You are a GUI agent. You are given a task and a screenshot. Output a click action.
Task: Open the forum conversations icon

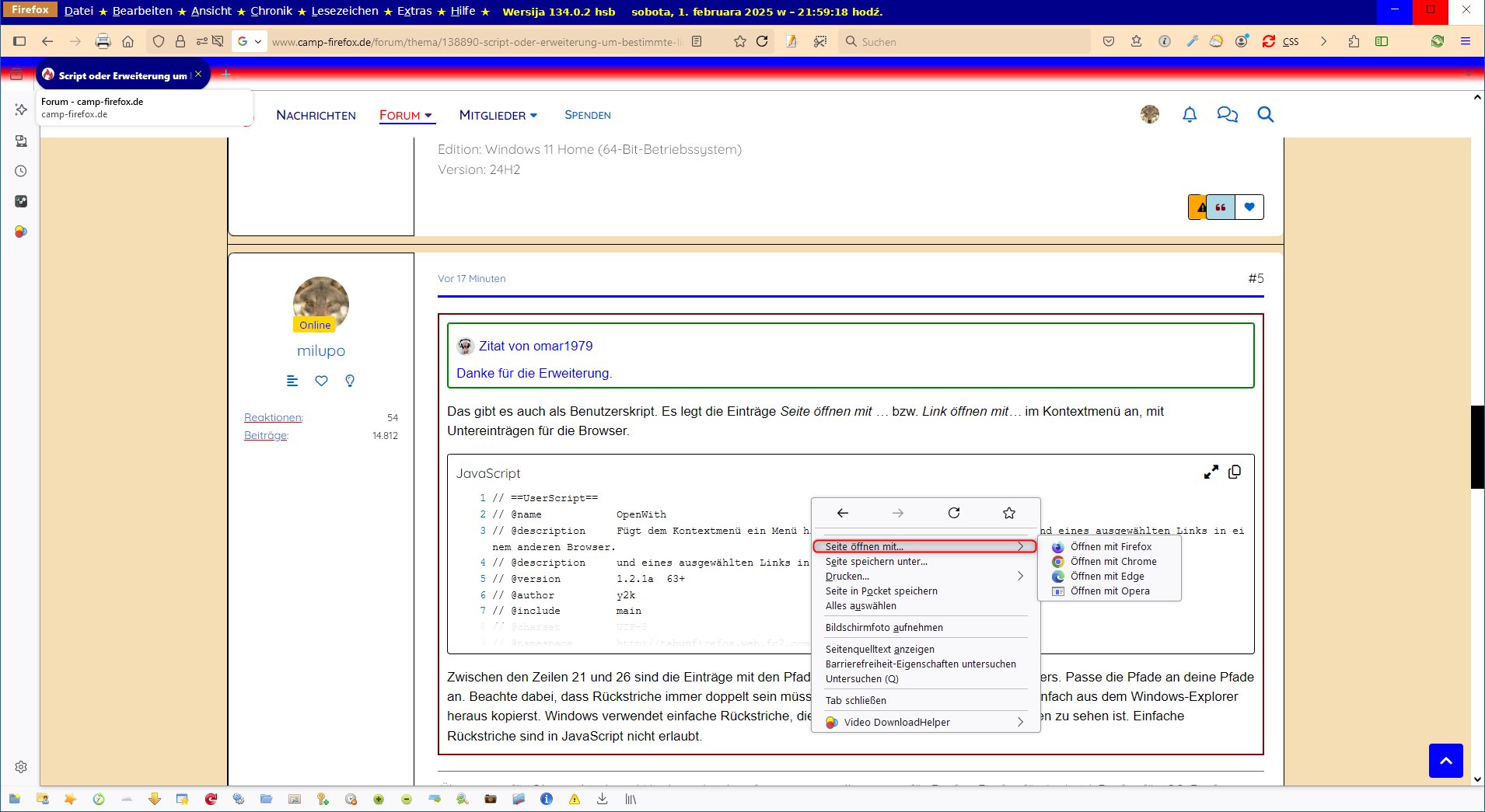point(1227,115)
